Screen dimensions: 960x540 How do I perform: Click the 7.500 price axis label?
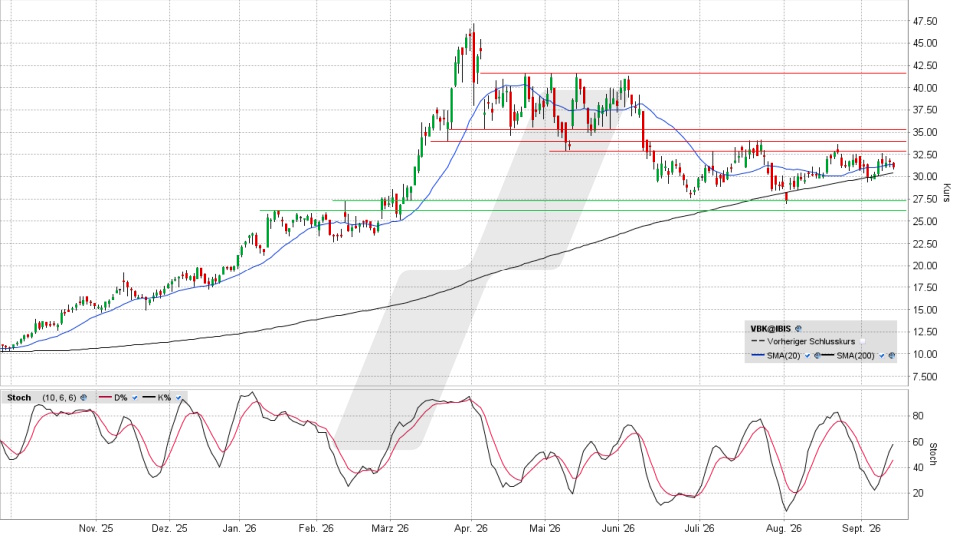click(x=924, y=377)
